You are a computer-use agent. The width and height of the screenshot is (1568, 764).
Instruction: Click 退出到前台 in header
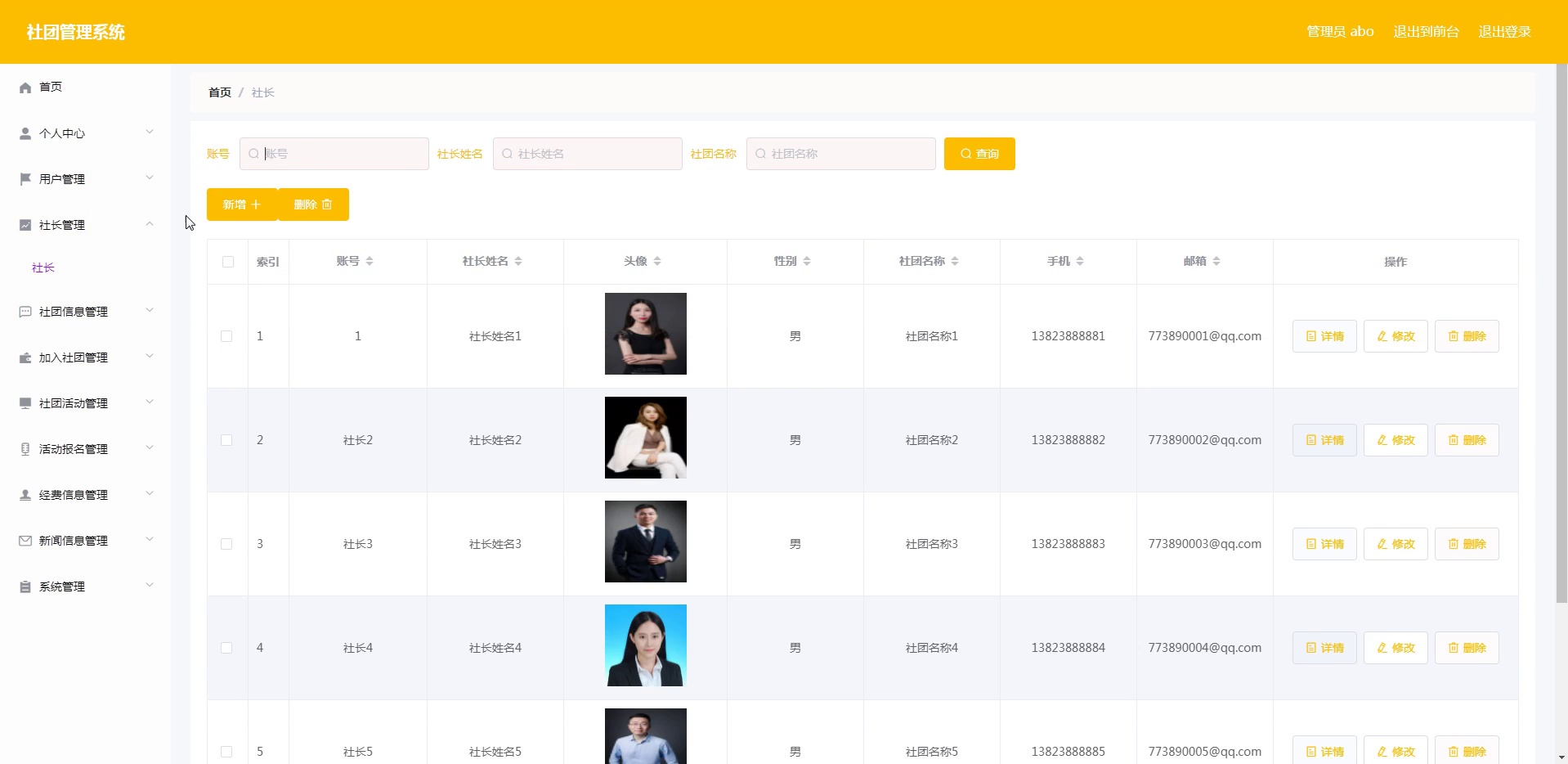pos(1426,32)
